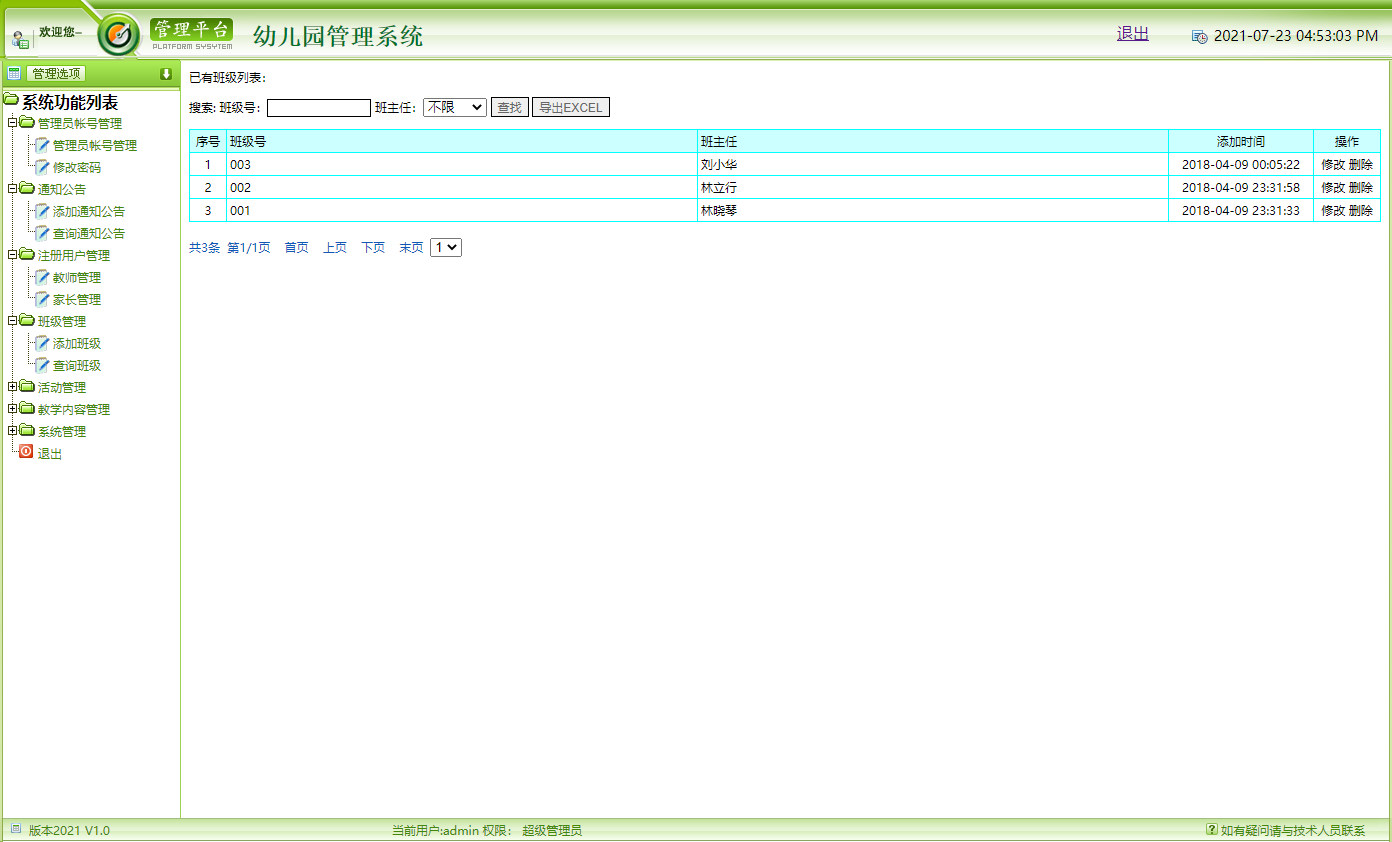Click the 退出 link at top right

(1132, 33)
